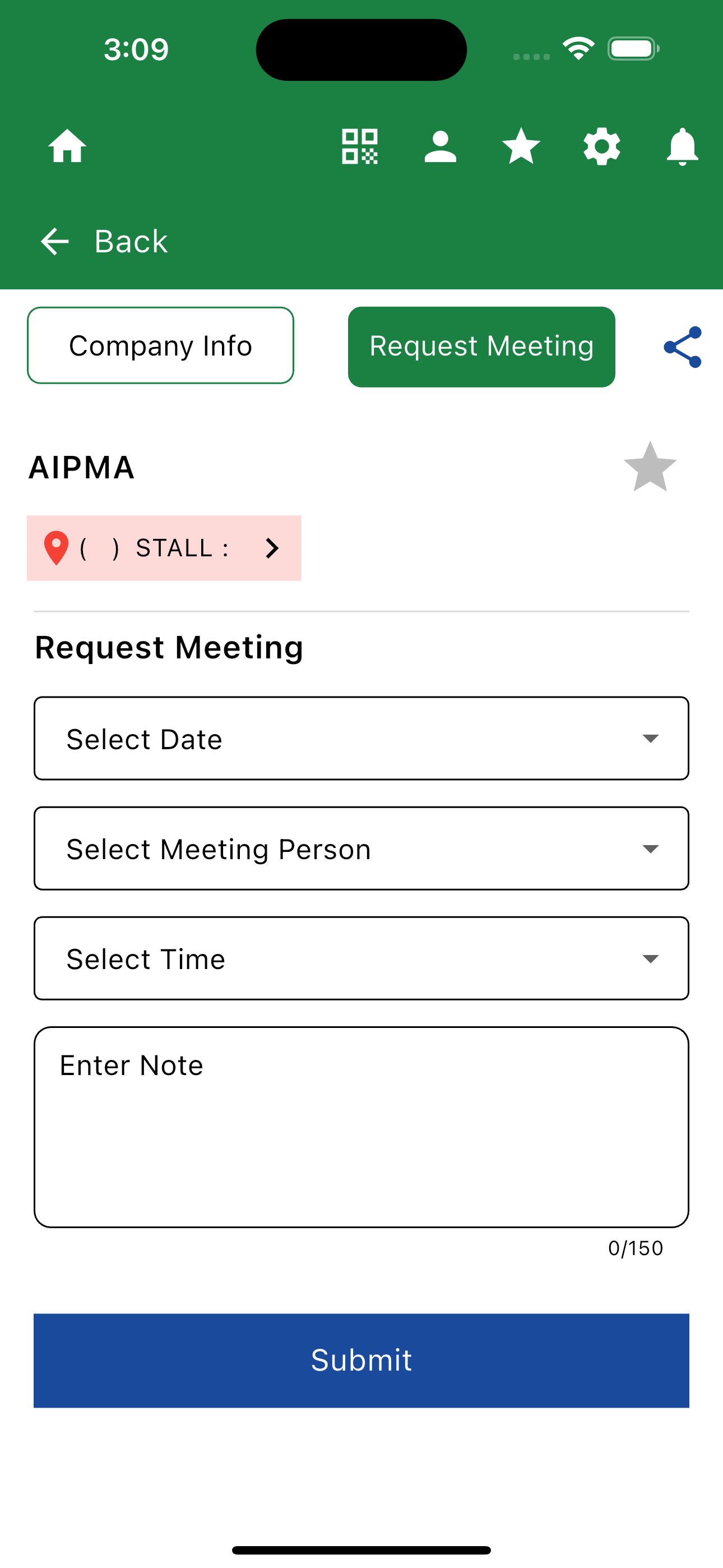Share the AIPMA company page
This screenshot has height=1568, width=723.
tap(683, 347)
